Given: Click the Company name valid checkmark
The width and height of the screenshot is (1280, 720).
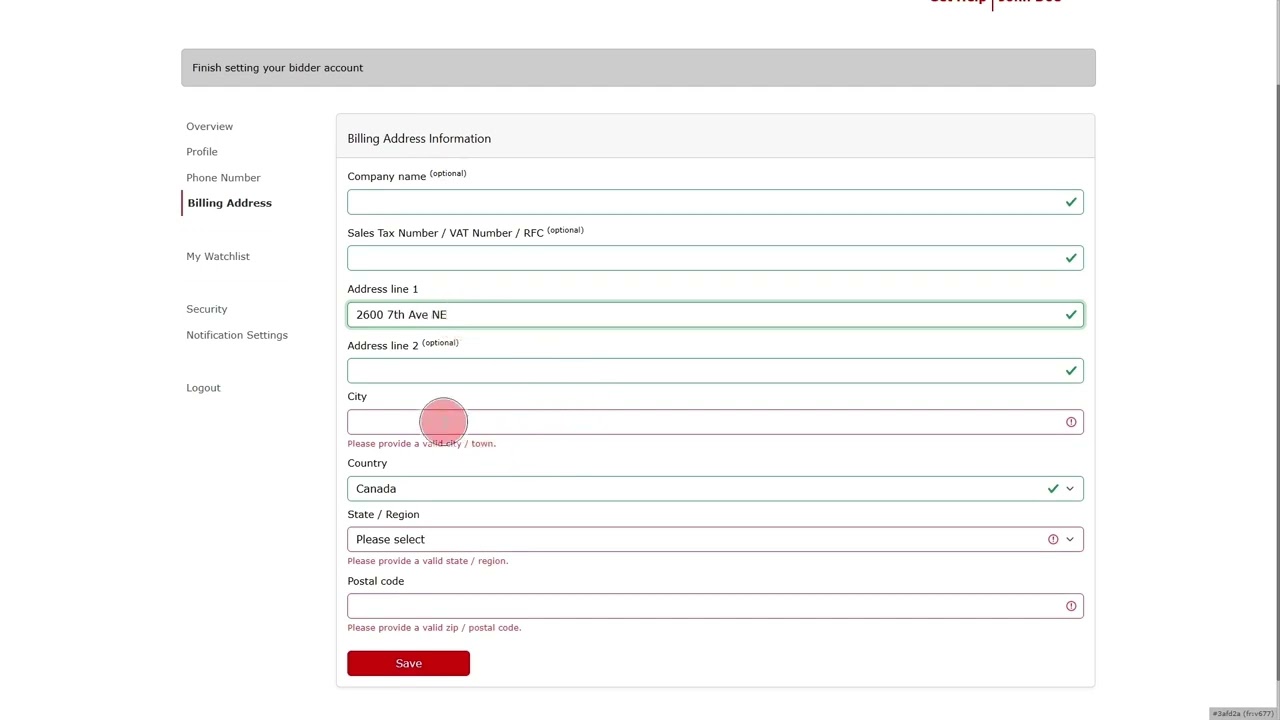Looking at the screenshot, I should tap(1071, 202).
